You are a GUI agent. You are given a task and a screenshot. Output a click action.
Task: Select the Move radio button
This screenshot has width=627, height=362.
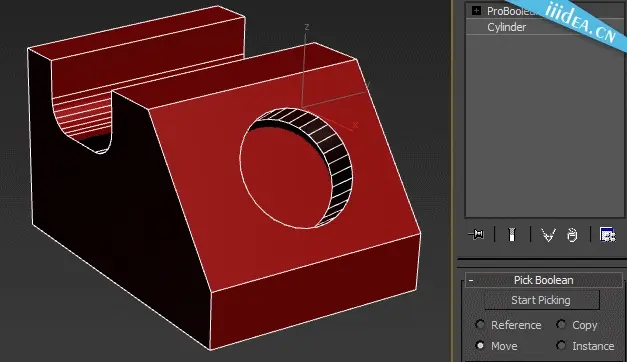click(x=480, y=345)
